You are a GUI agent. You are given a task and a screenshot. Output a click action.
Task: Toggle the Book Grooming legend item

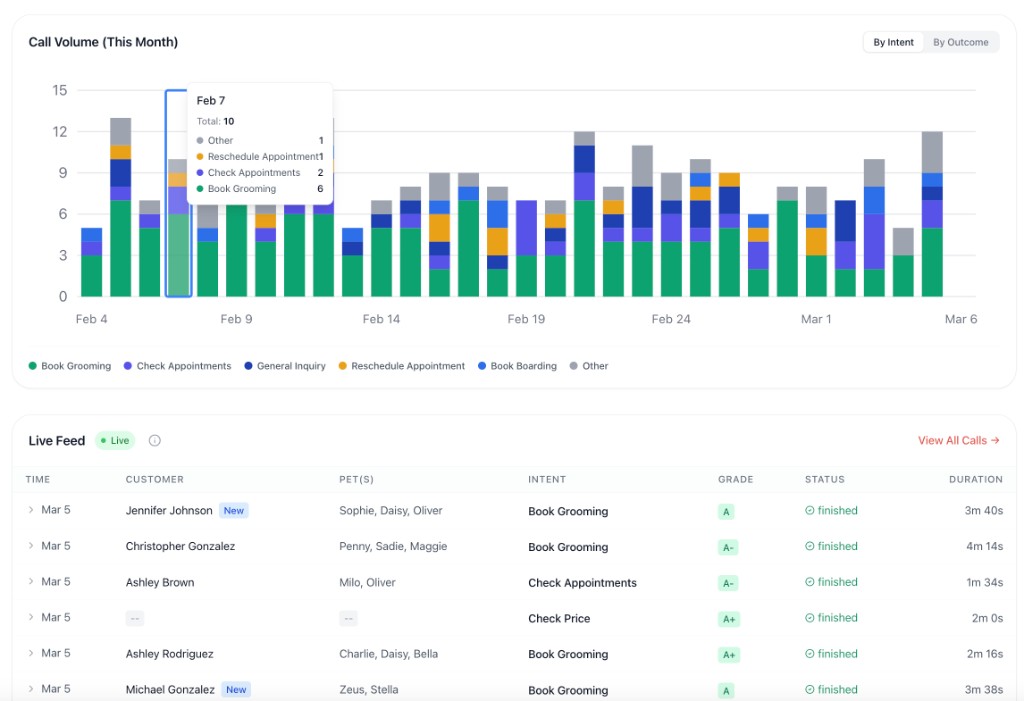click(69, 366)
